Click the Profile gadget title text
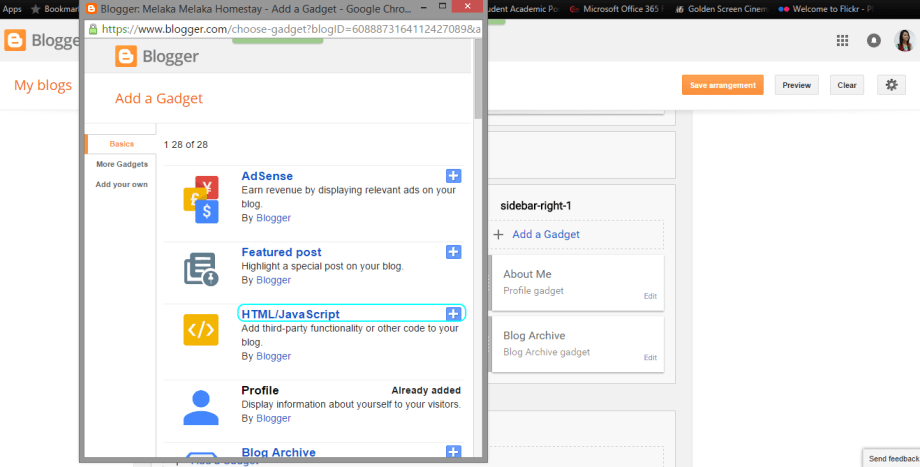 260,390
